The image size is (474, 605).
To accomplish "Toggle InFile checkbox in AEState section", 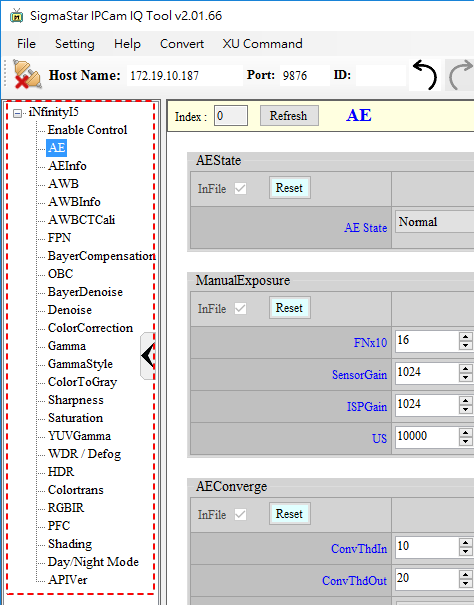I will (x=240, y=189).
